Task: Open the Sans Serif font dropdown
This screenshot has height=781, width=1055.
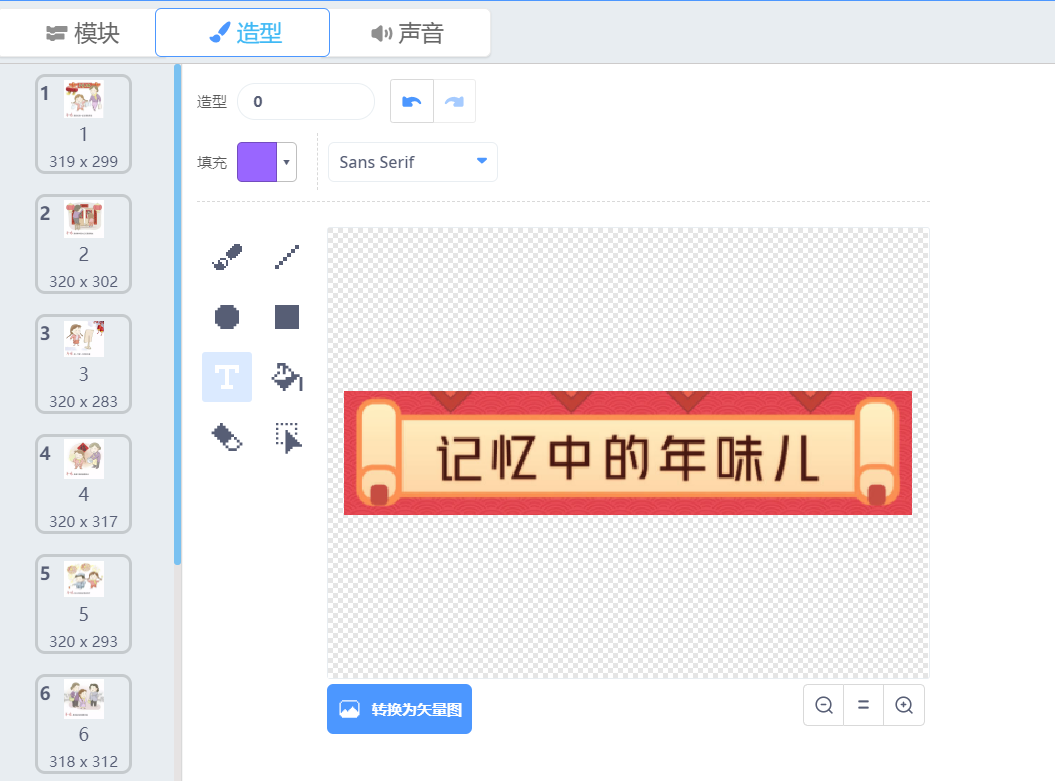Action: tap(413, 162)
